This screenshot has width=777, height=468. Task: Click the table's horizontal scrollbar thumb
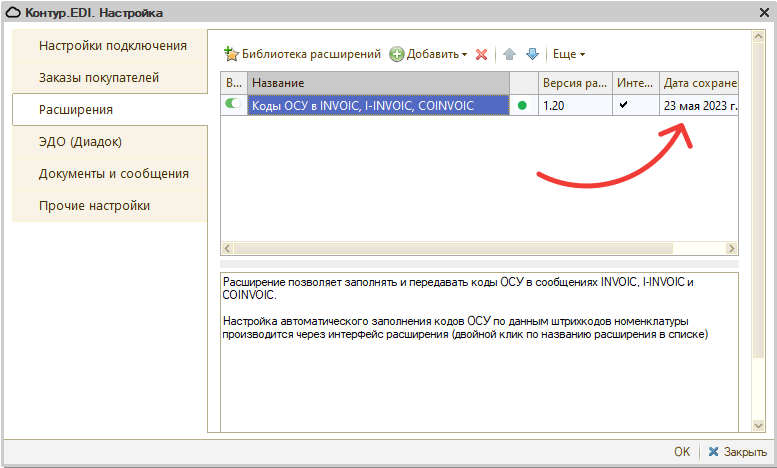click(453, 248)
